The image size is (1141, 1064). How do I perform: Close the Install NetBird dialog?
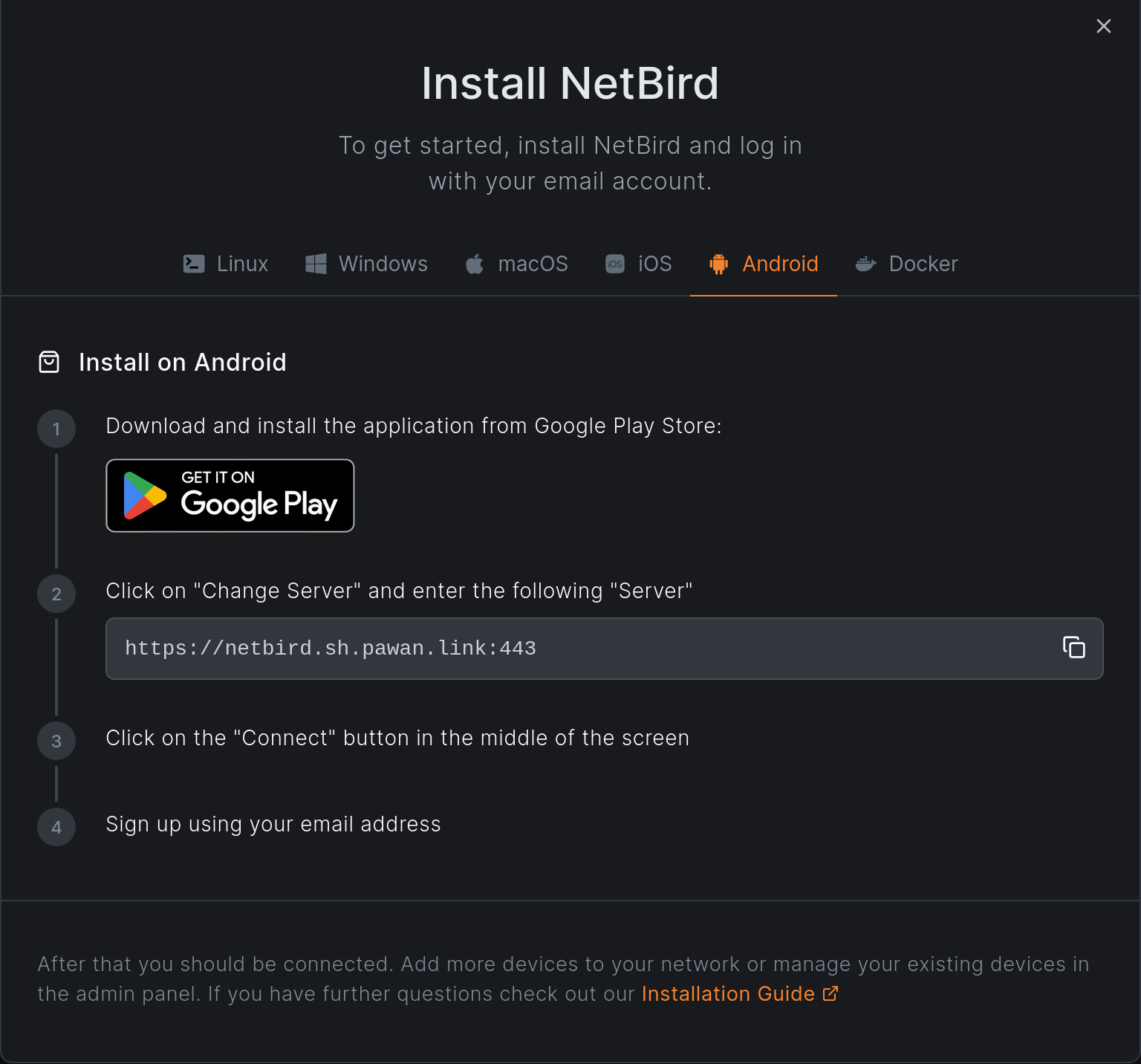pyautogui.click(x=1104, y=26)
